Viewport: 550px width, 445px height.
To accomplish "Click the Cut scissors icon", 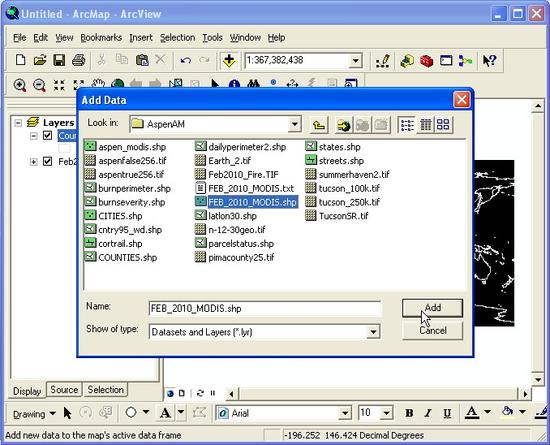I will [x=101, y=60].
